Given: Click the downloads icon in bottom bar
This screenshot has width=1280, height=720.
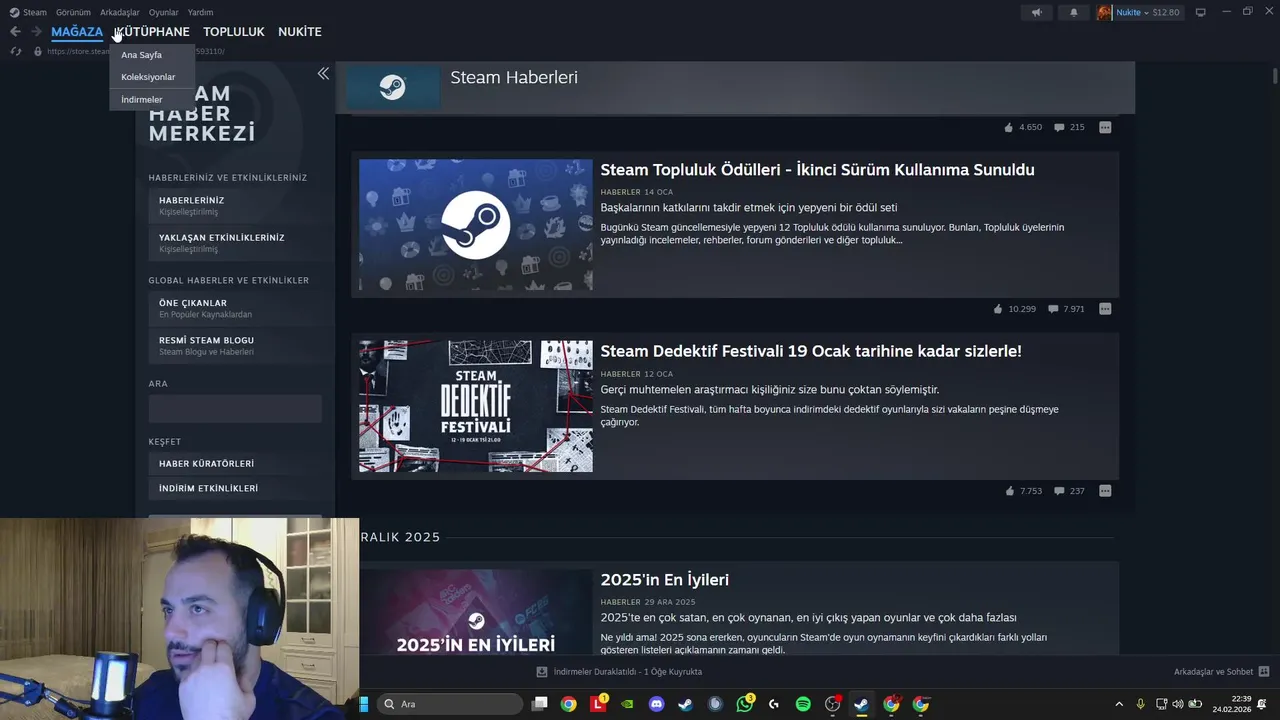Looking at the screenshot, I should click(x=542, y=672).
